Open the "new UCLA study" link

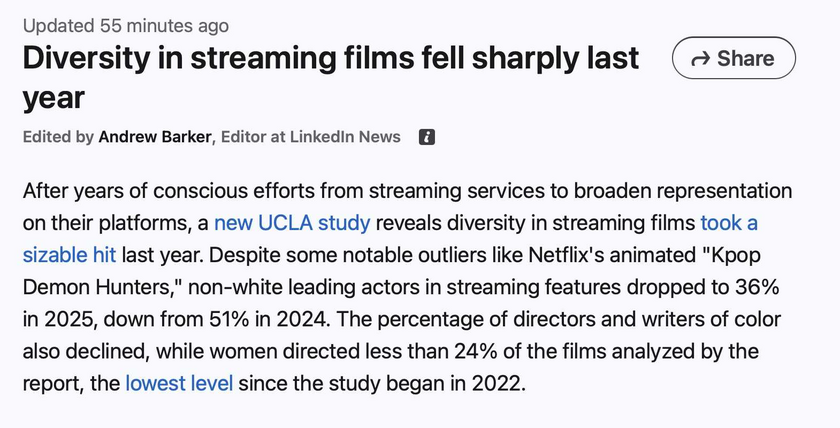(x=292, y=223)
